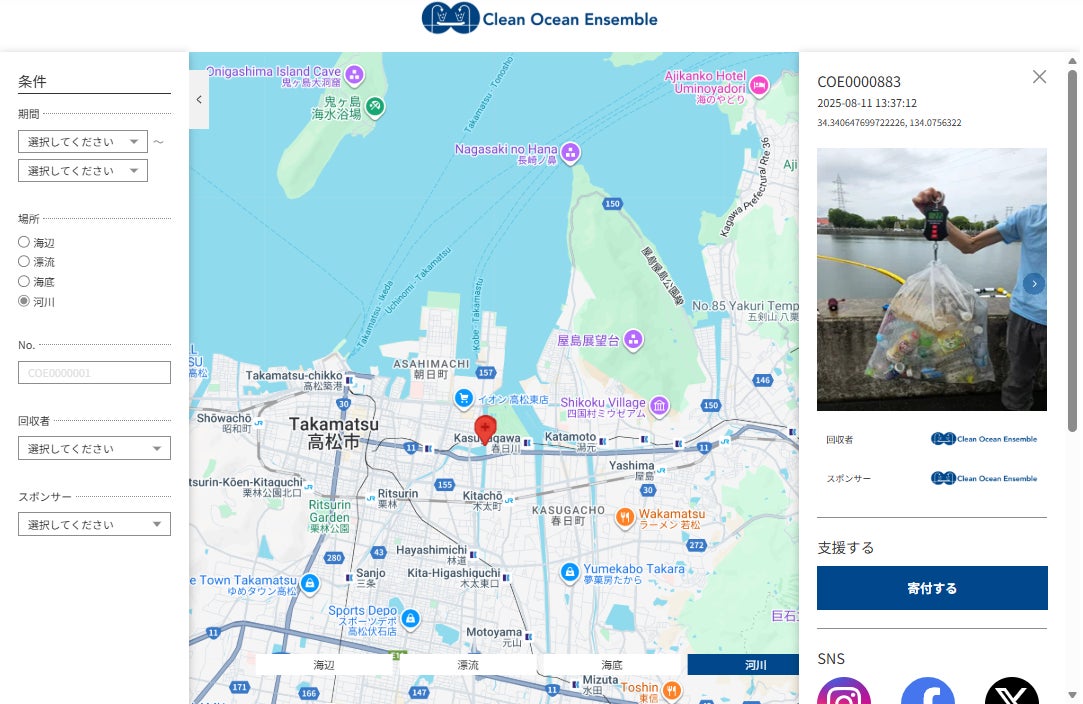Click the Nagasaki no Hana landmark icon

570,153
